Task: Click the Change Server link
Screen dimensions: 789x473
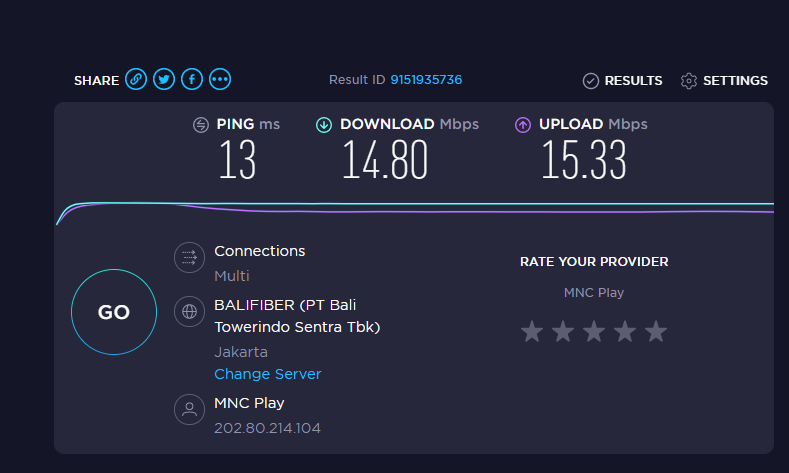Action: pyautogui.click(x=268, y=374)
